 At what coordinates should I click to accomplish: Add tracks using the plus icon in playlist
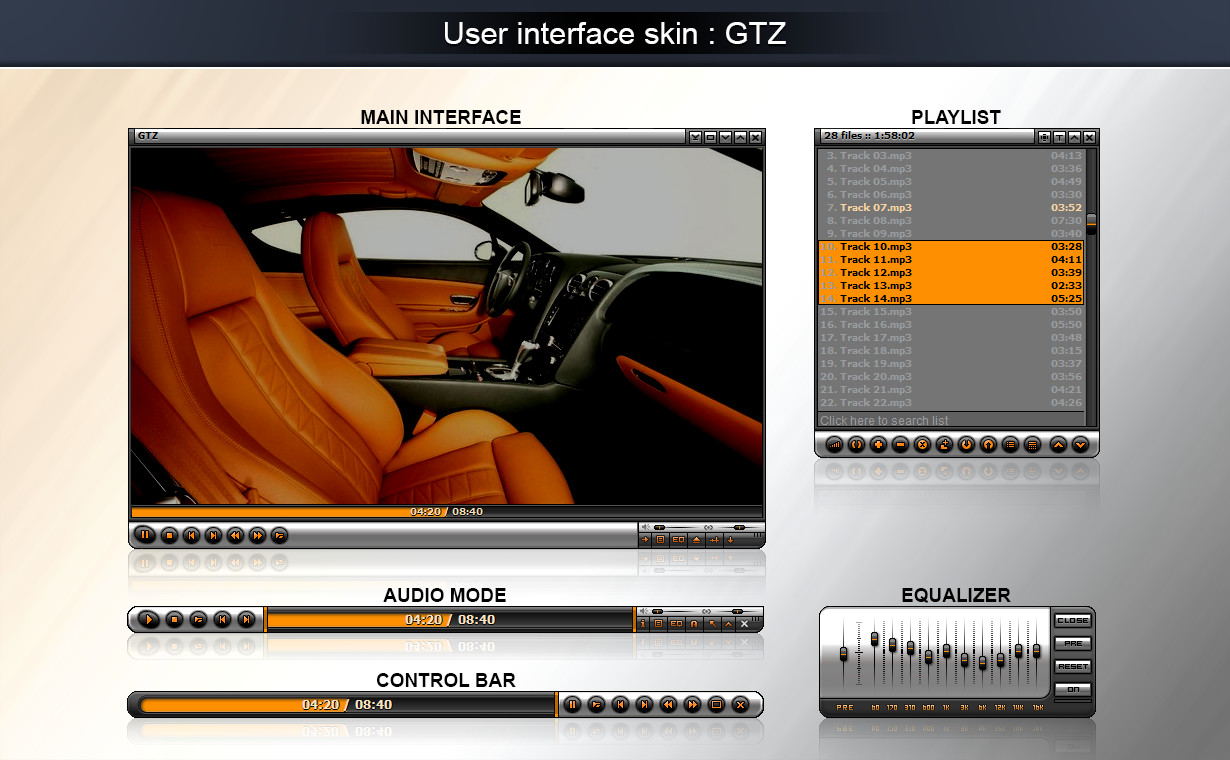tap(879, 445)
